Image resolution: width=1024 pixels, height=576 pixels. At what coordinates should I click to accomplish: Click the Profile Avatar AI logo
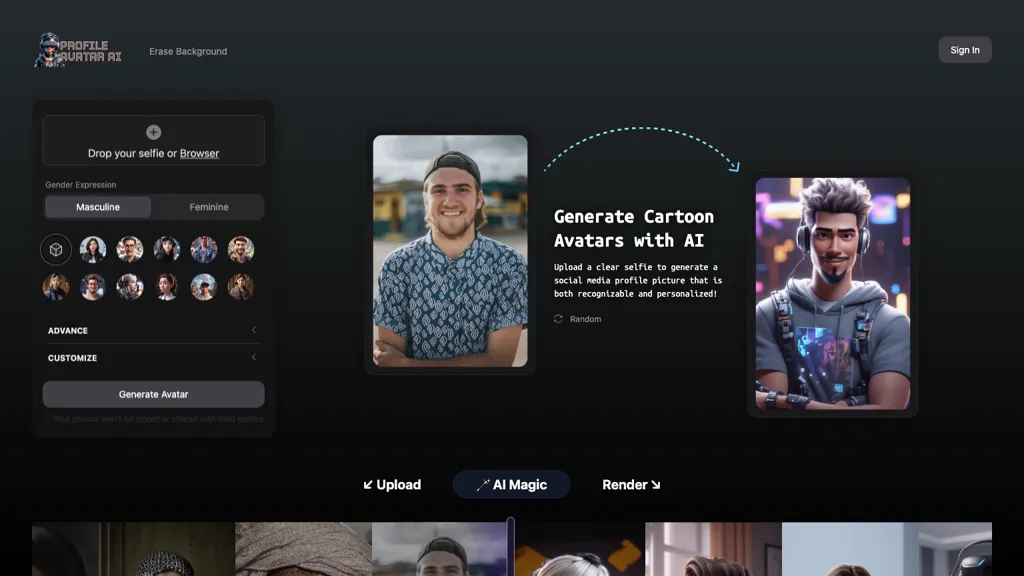[x=78, y=50]
